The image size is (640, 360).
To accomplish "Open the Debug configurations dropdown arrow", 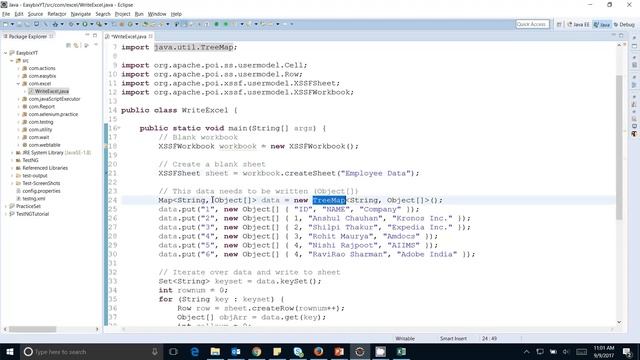I will pos(78,24).
